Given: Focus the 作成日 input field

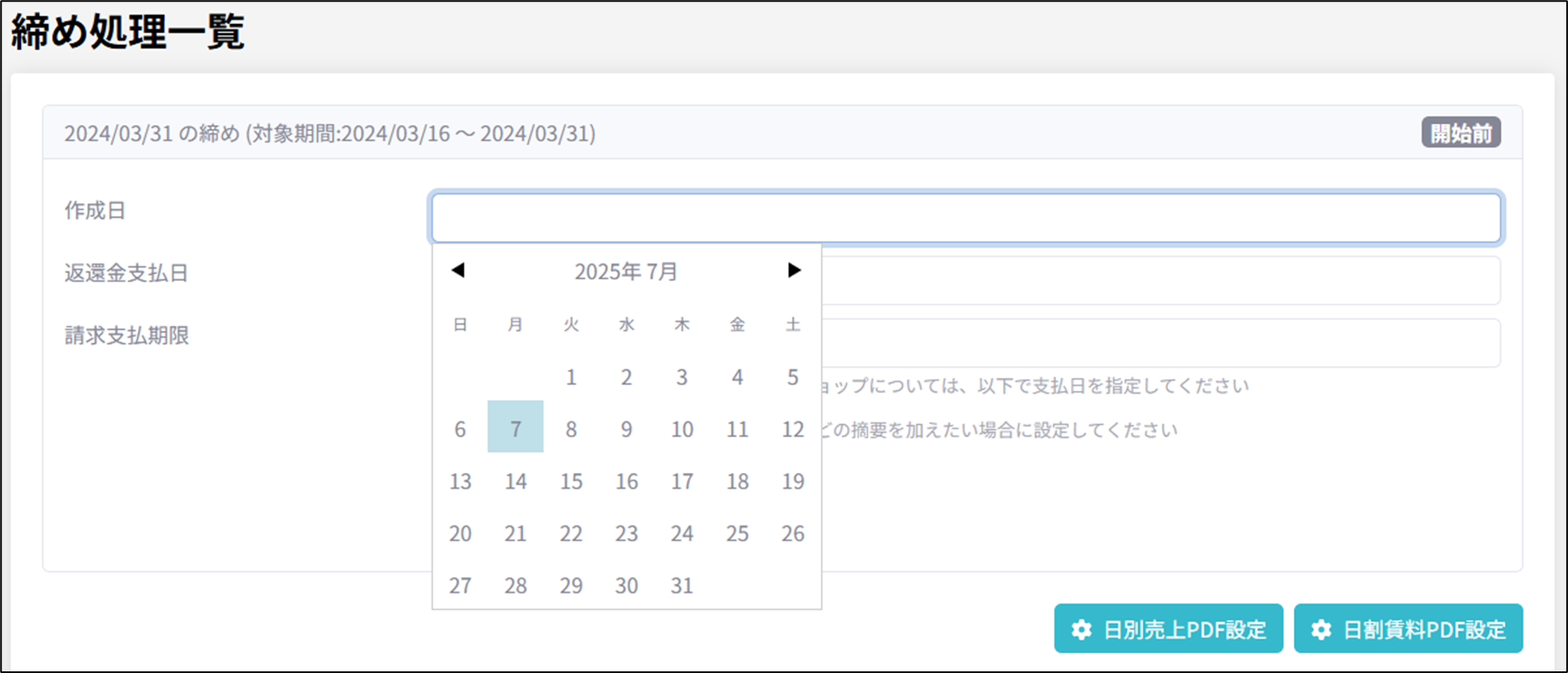Looking at the screenshot, I should pos(965,218).
